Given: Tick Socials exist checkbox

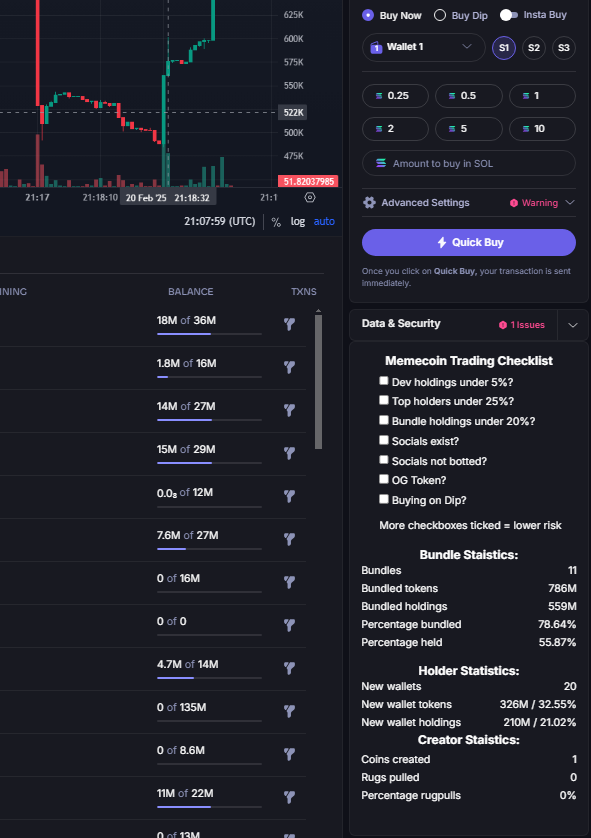Looking at the screenshot, I should (384, 440).
